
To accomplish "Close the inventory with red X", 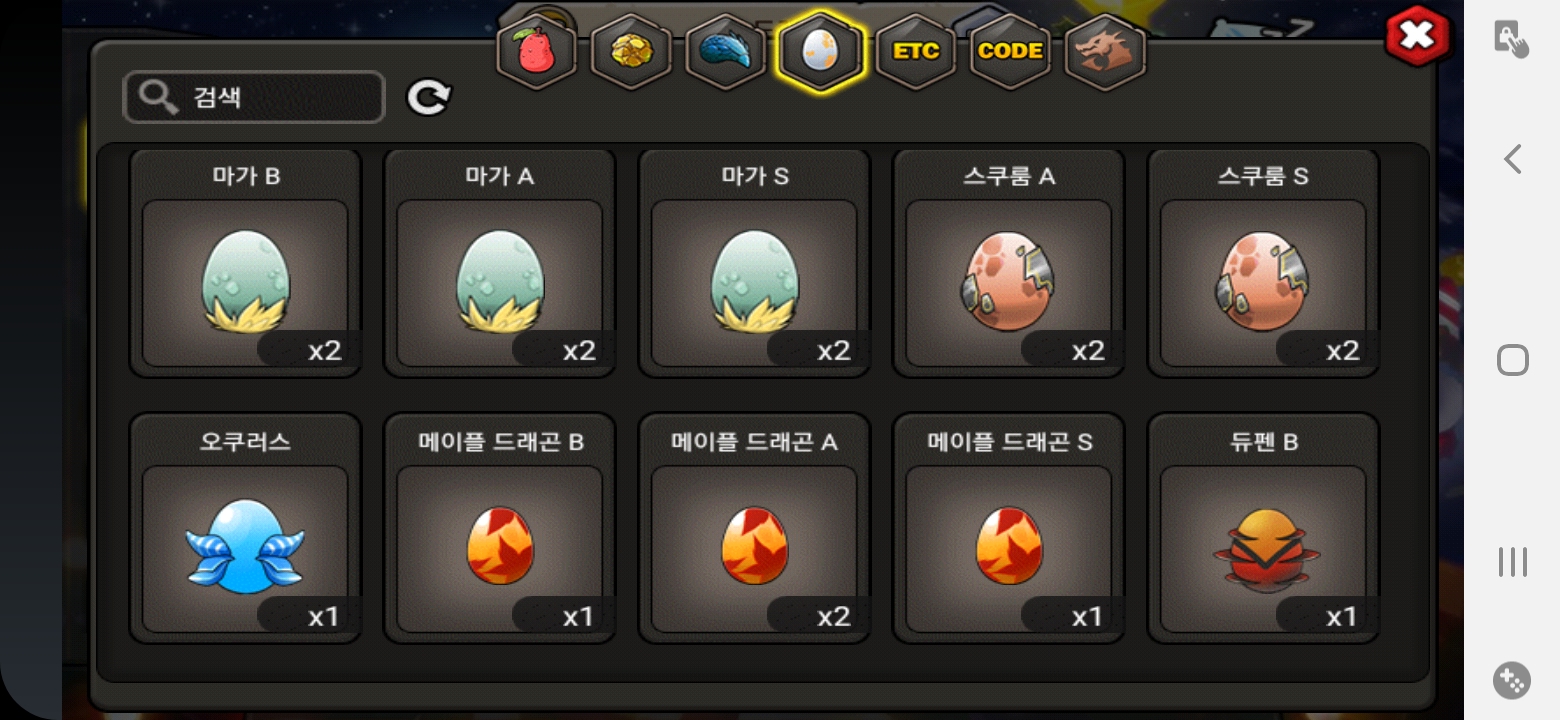I will 1417,37.
